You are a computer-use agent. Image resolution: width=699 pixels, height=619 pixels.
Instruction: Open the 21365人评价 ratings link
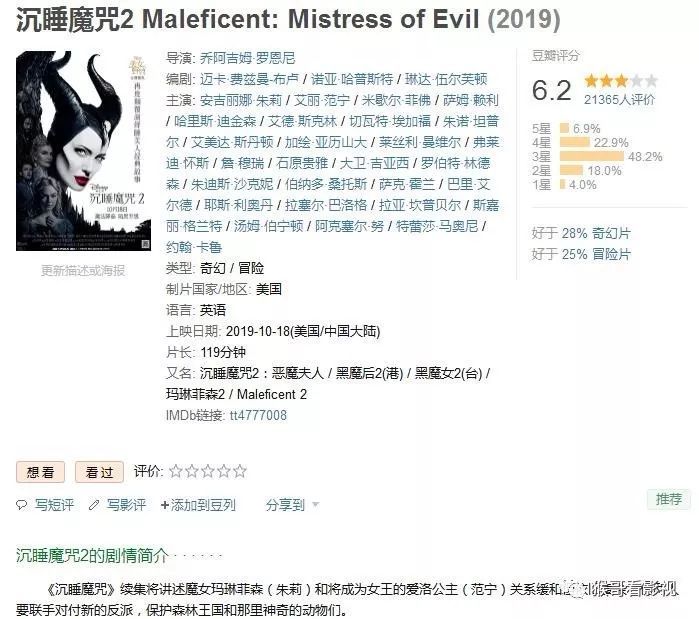coord(619,99)
